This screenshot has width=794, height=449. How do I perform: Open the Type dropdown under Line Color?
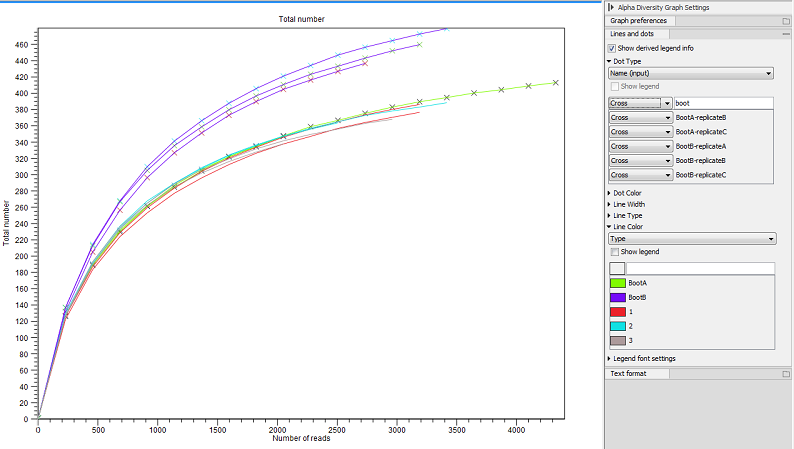[691, 239]
